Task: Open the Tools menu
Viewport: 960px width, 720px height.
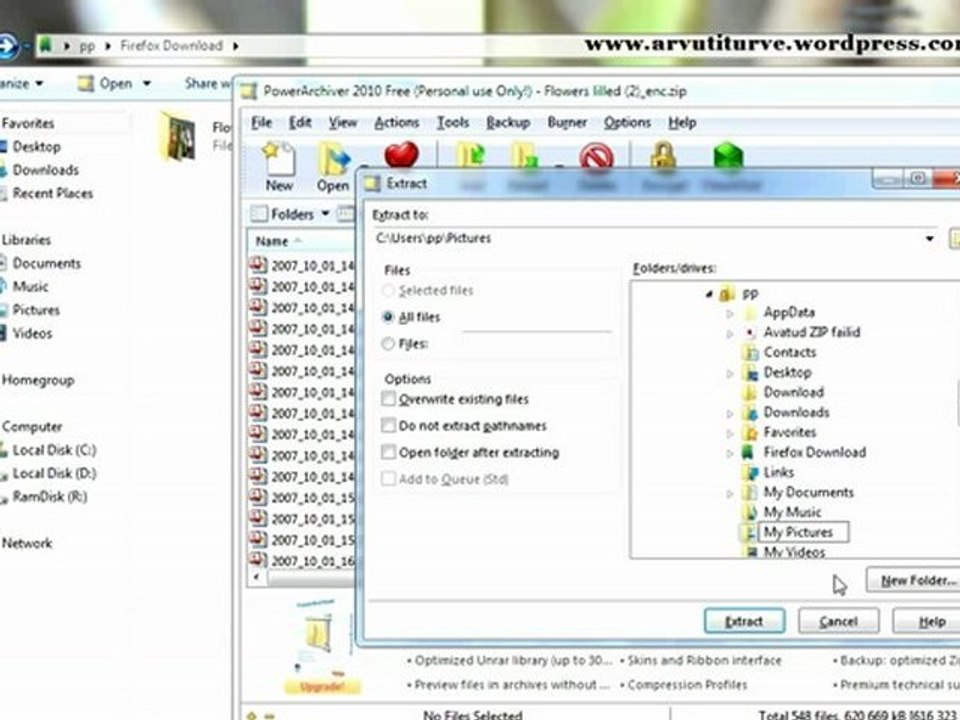Action: click(x=452, y=122)
